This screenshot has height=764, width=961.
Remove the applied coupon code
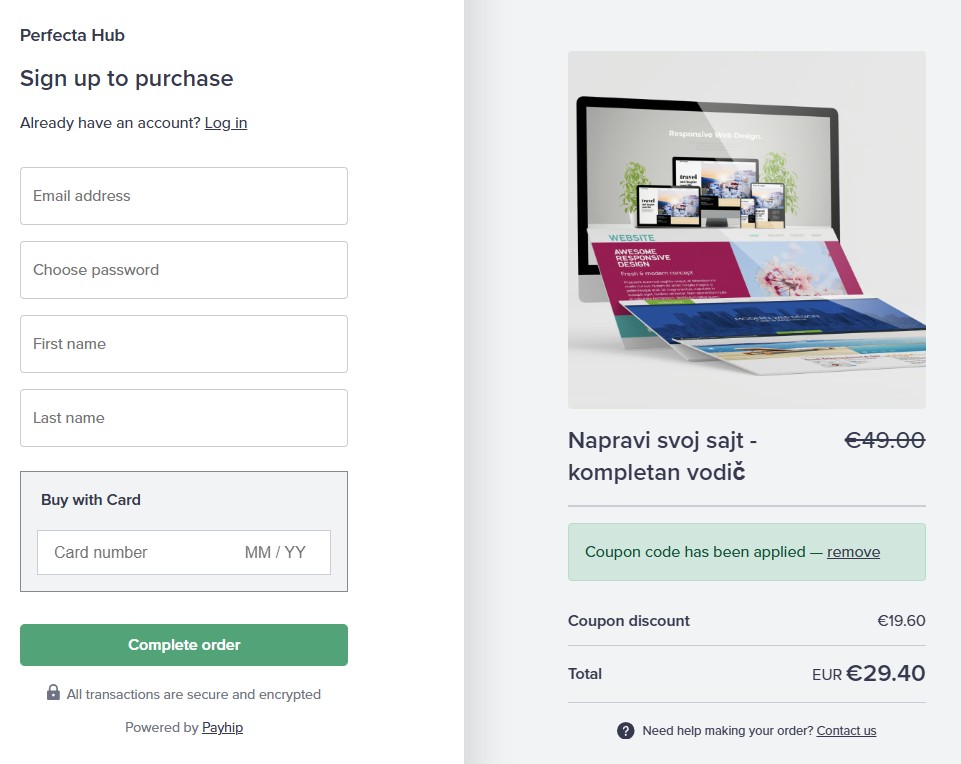click(x=853, y=552)
